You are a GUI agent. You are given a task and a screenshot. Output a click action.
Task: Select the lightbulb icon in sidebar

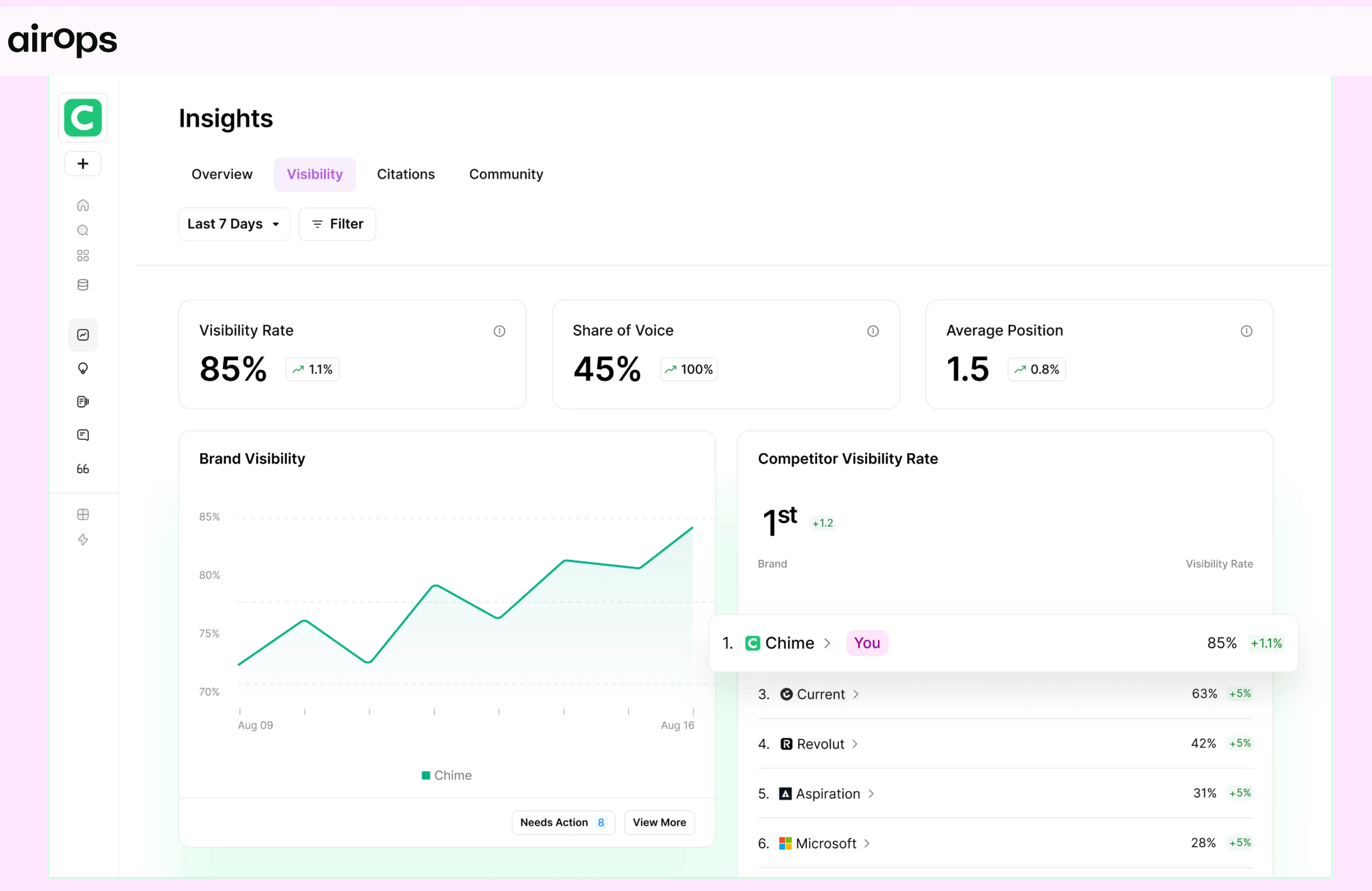point(83,368)
